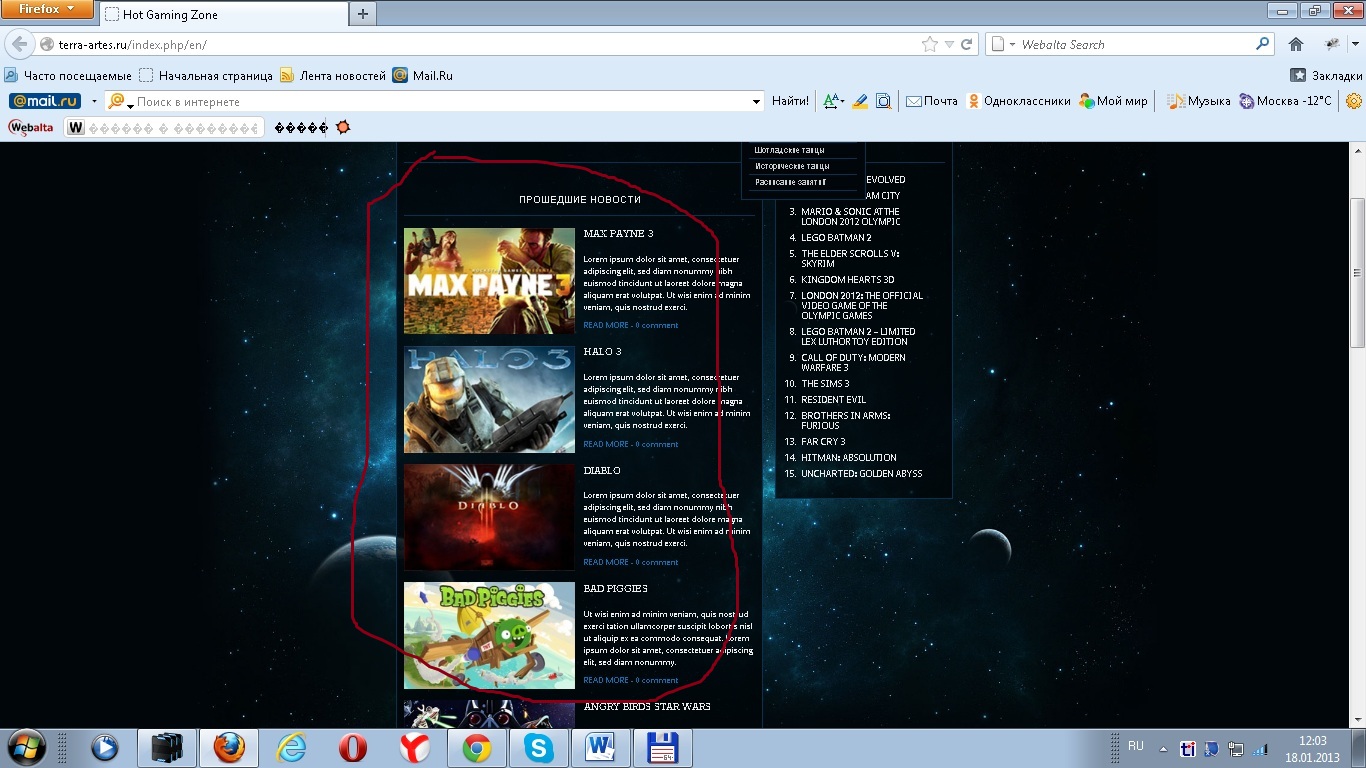Screen dimensions: 1366x768
Task: Select 'Исторические танцы' menu entry
Action: tap(792, 166)
